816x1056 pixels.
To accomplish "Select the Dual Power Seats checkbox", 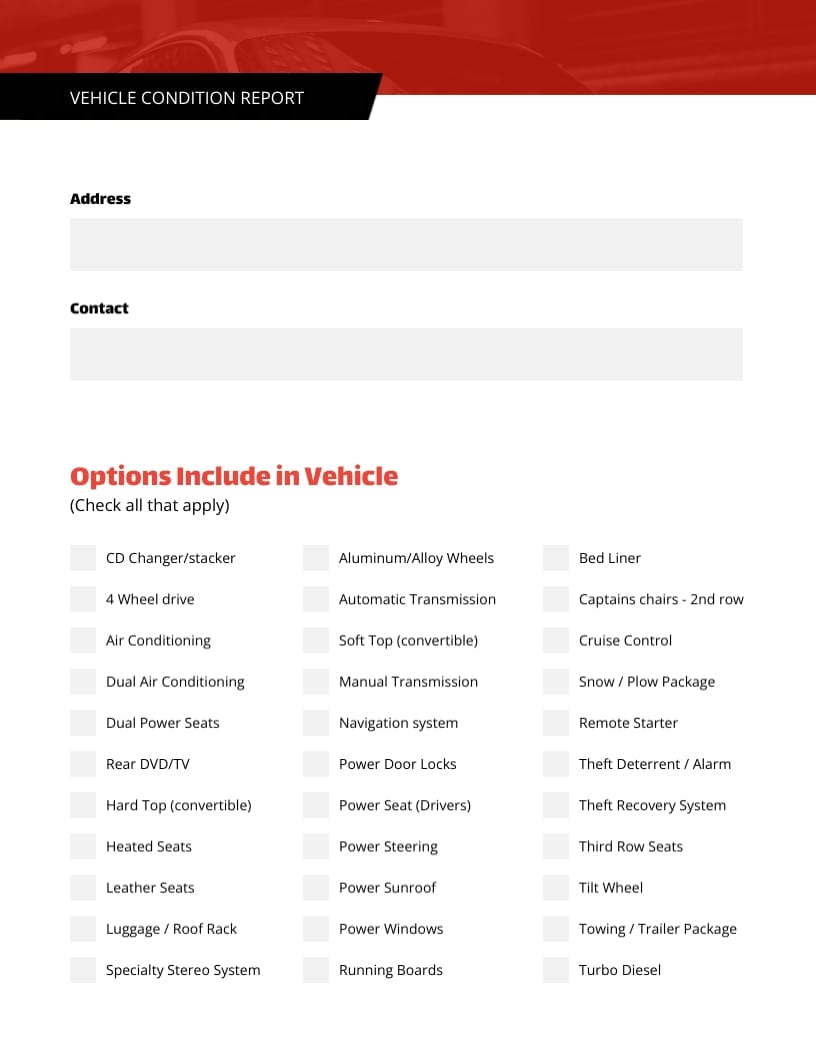I will point(83,723).
